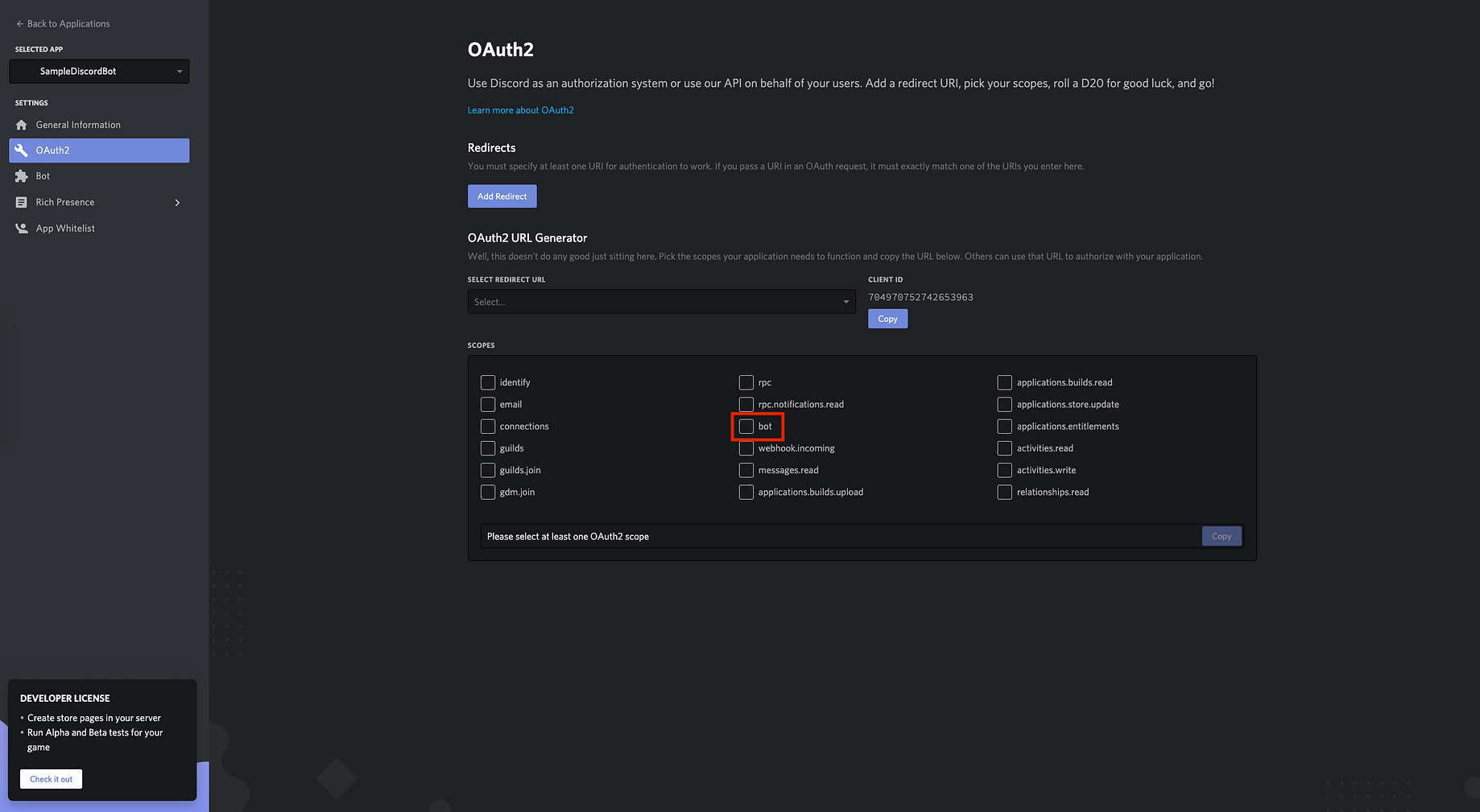
Task: Enable the guilds.join scope
Action: tap(488, 470)
